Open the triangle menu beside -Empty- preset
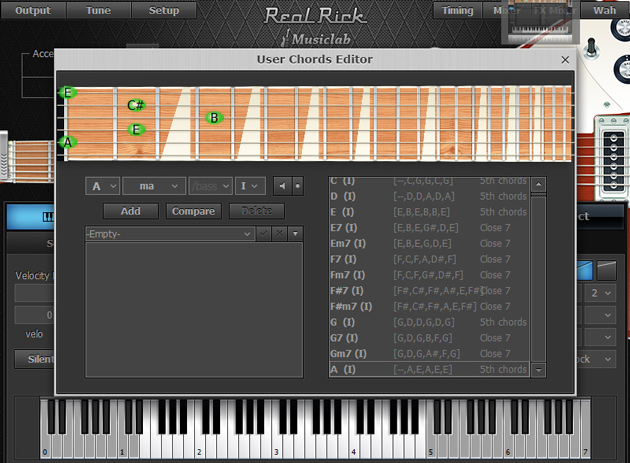630x463 pixels. pyautogui.click(x=295, y=234)
